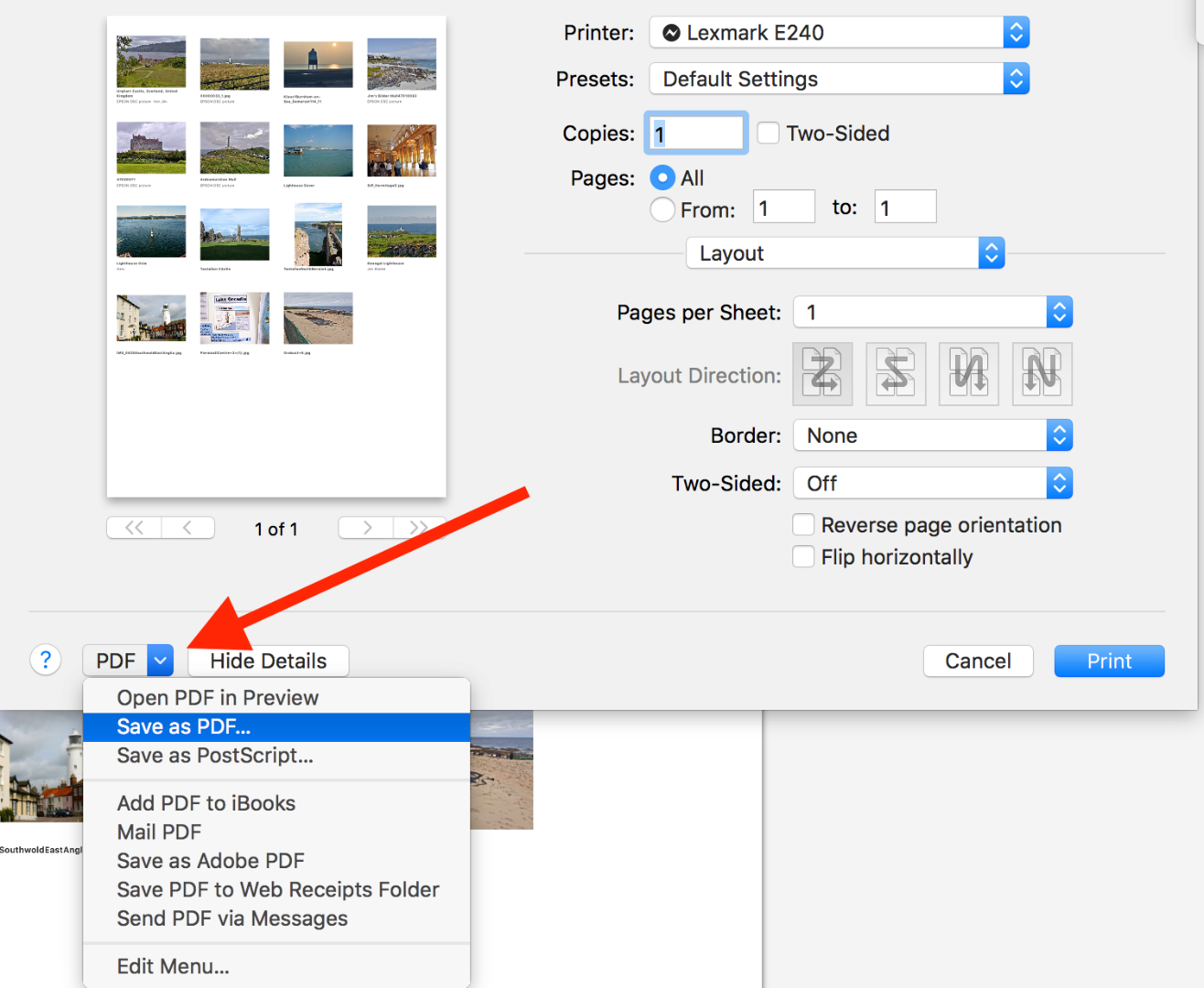Choose Edit Menu… in the PDF menu
The width and height of the screenshot is (1204, 988).
tap(276, 967)
